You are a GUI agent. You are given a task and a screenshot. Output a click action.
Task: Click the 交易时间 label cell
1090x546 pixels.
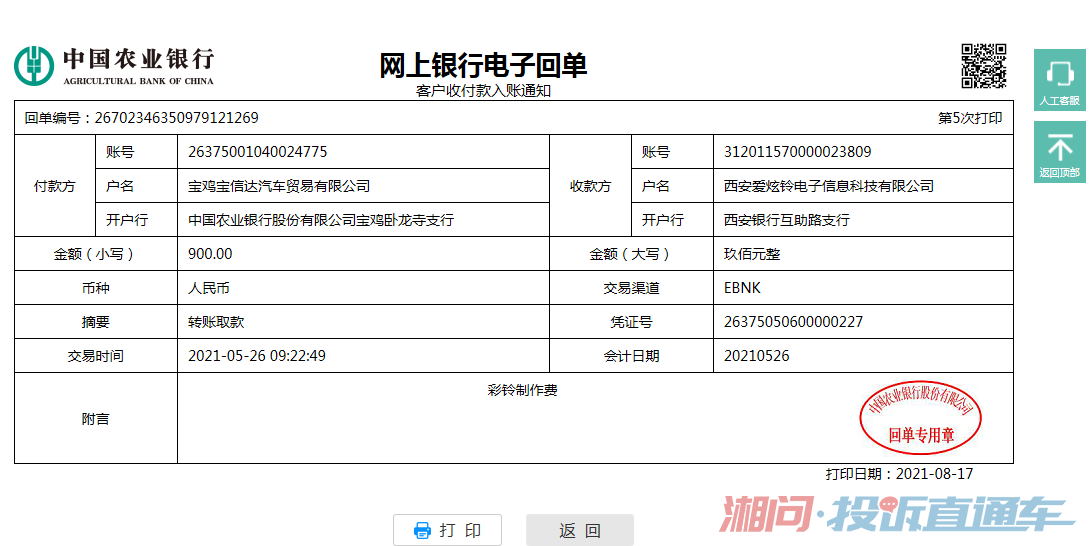coord(96,357)
